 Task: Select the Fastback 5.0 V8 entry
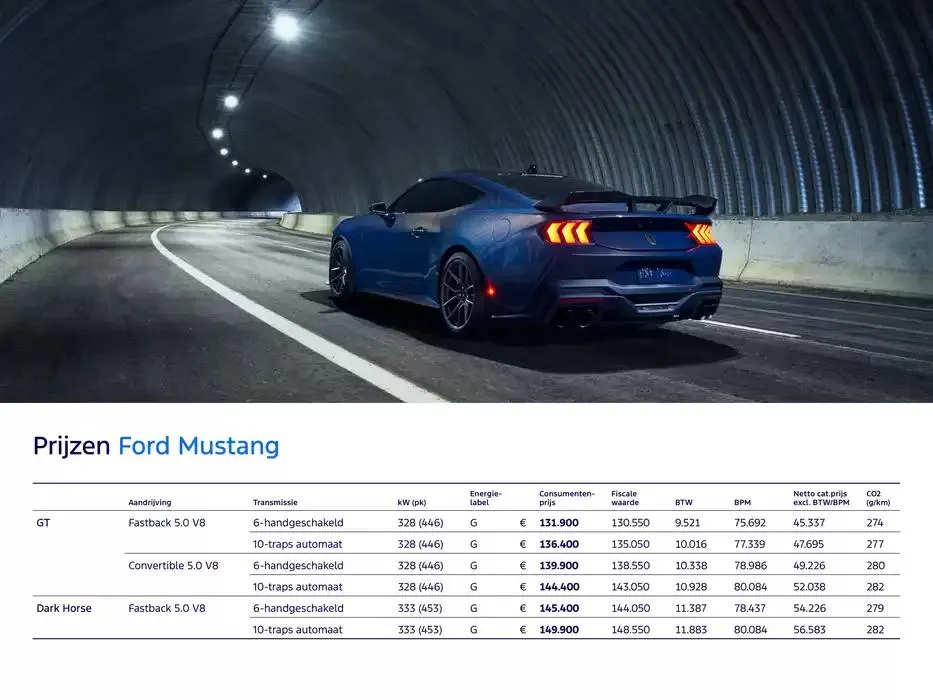click(166, 522)
